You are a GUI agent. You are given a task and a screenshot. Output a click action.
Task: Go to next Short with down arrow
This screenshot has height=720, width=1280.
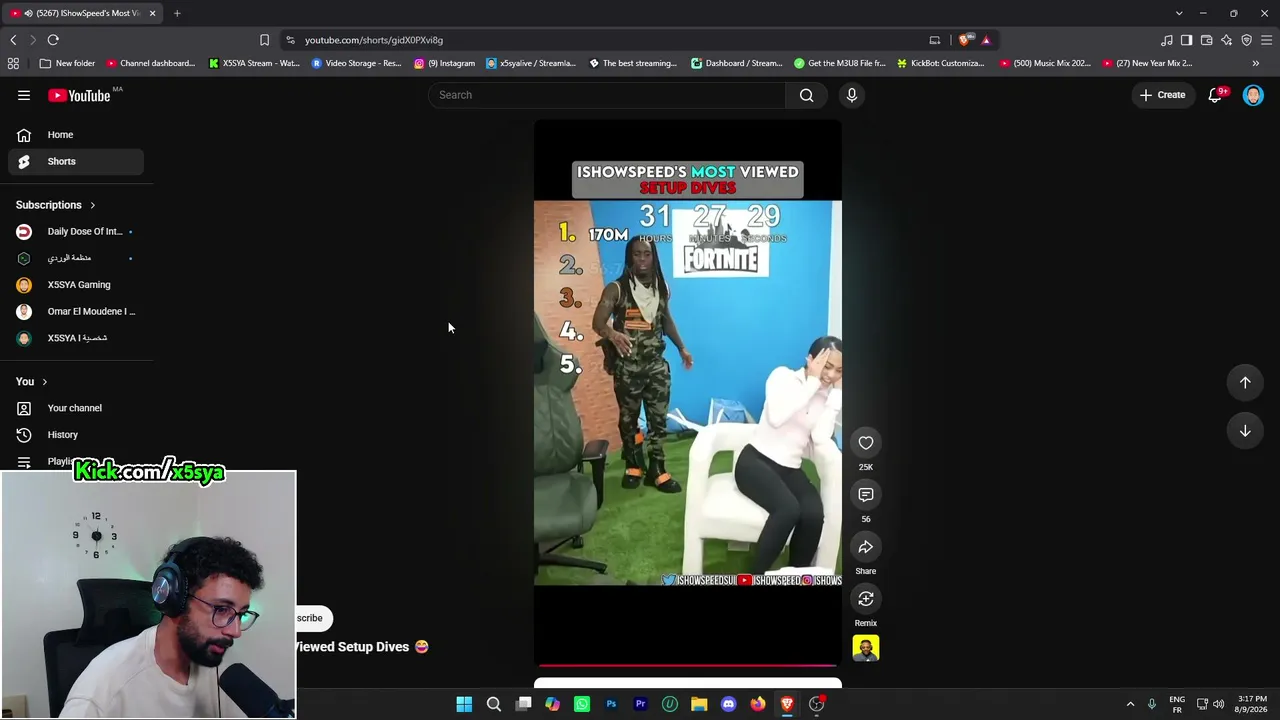[x=1245, y=431]
